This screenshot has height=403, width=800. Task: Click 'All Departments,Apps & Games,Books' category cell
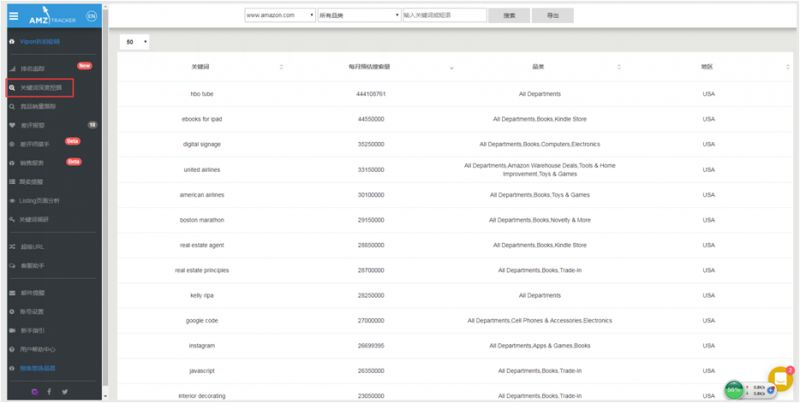[540, 346]
